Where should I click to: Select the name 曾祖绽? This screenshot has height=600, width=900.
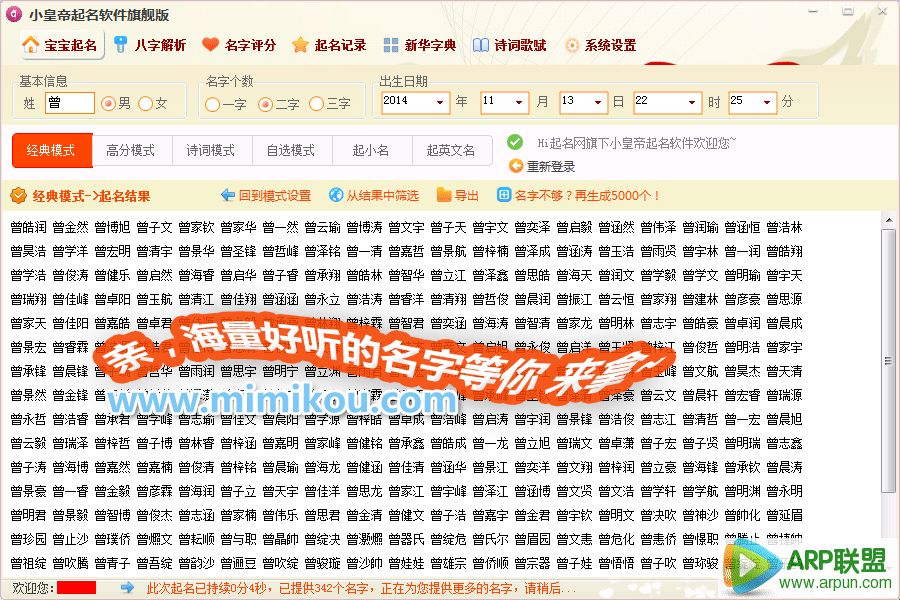pyautogui.click(x=29, y=563)
